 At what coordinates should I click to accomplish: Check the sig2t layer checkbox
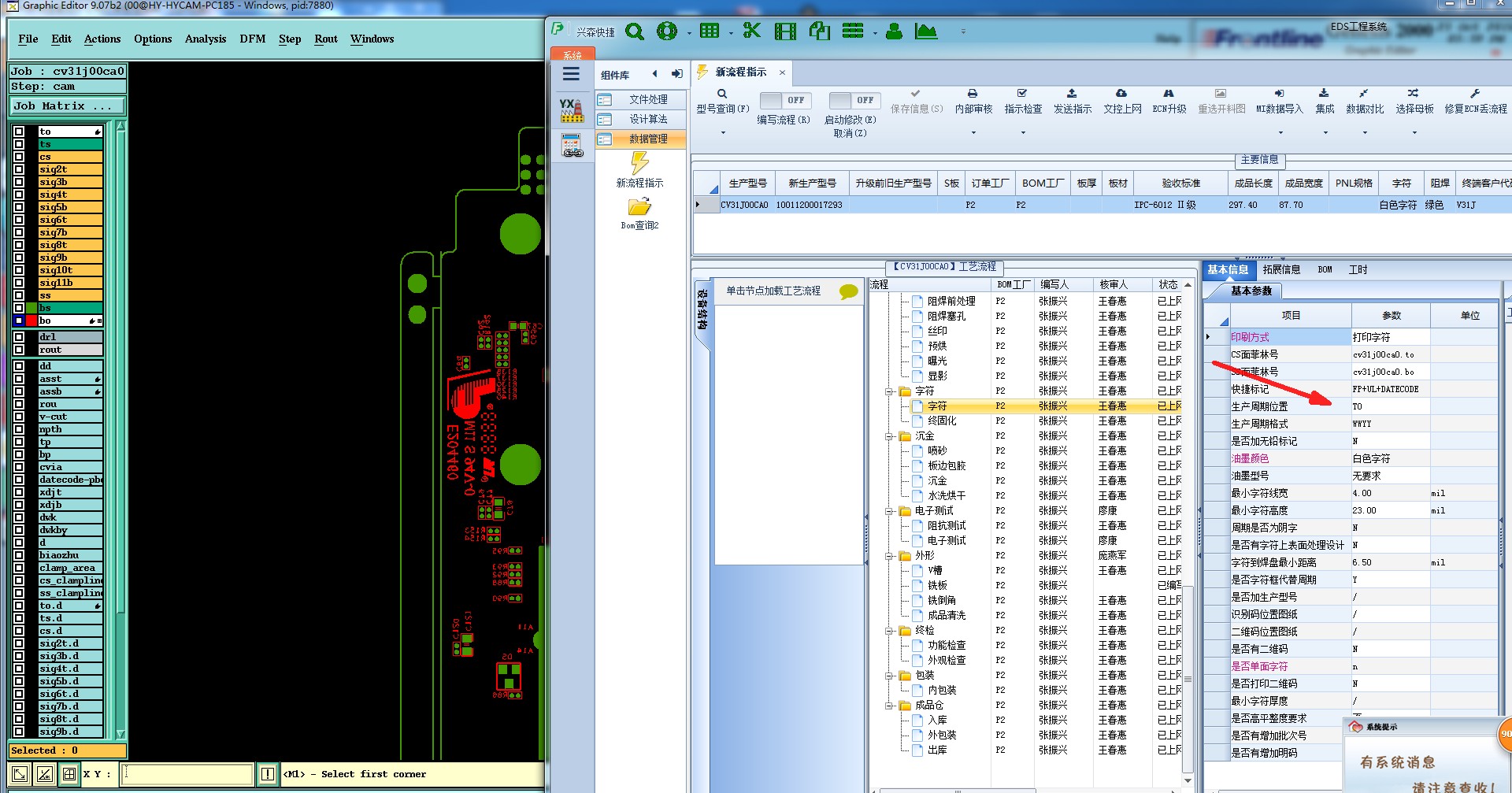(x=19, y=169)
